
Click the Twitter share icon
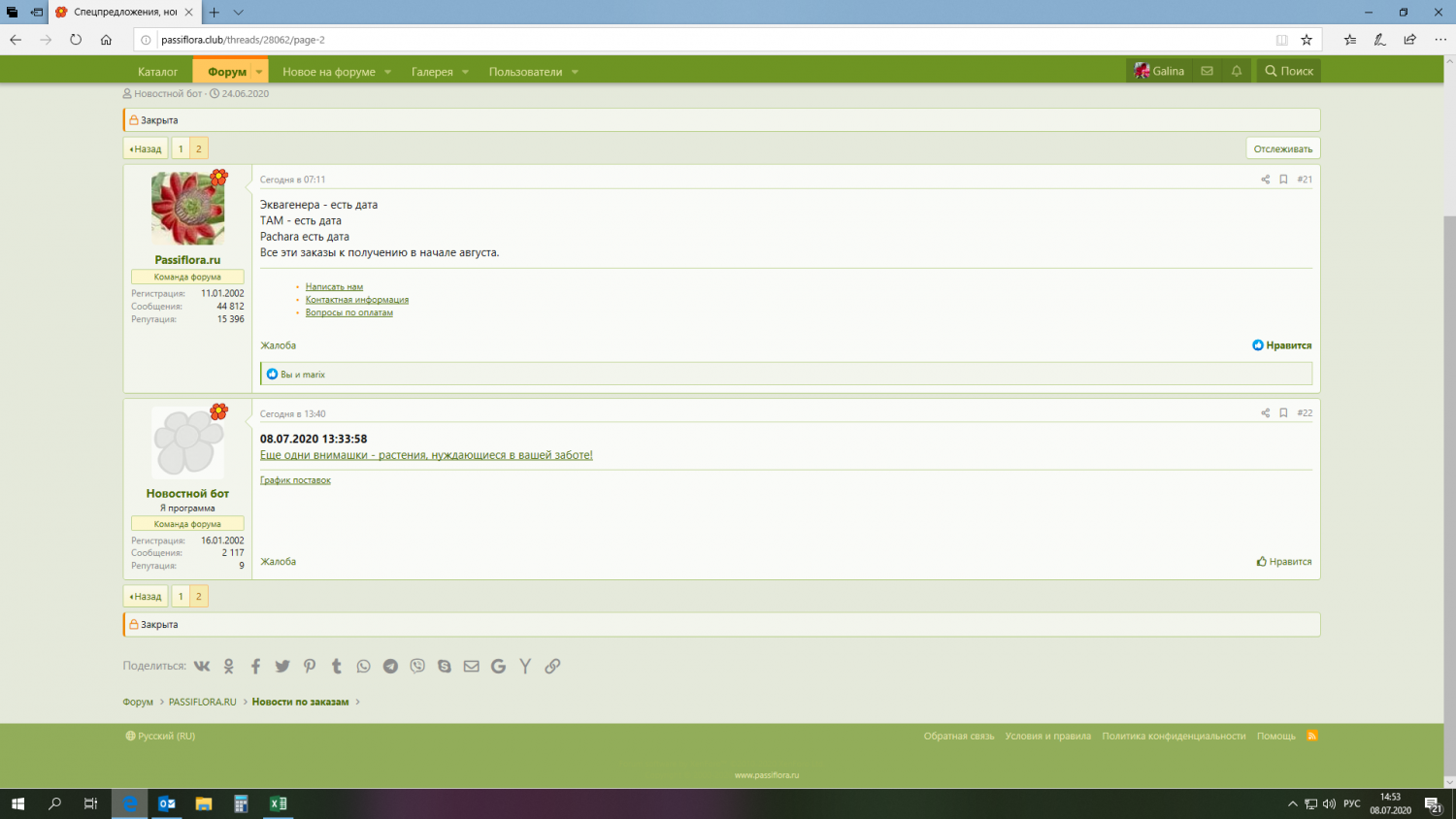pos(282,666)
